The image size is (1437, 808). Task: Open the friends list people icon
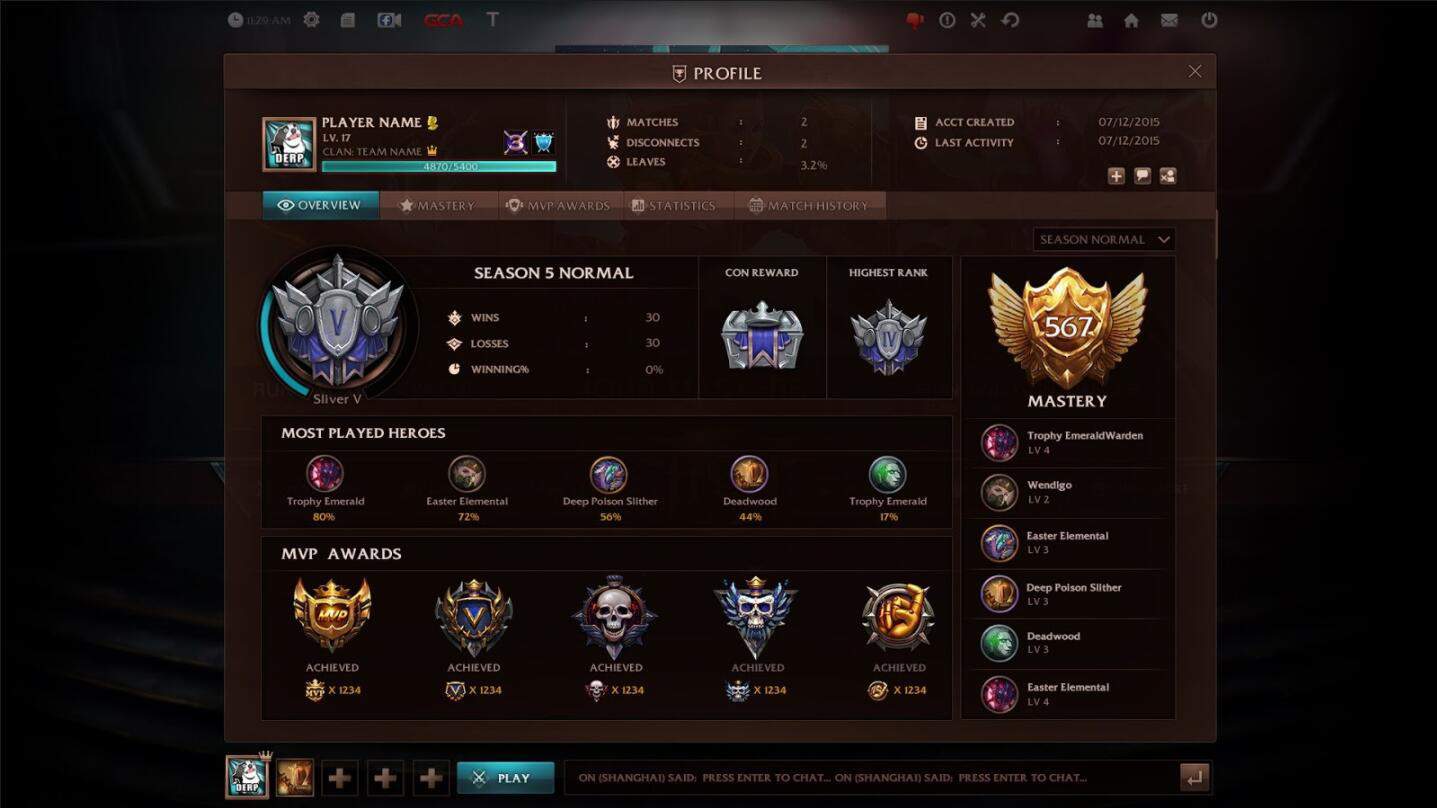tap(1095, 20)
